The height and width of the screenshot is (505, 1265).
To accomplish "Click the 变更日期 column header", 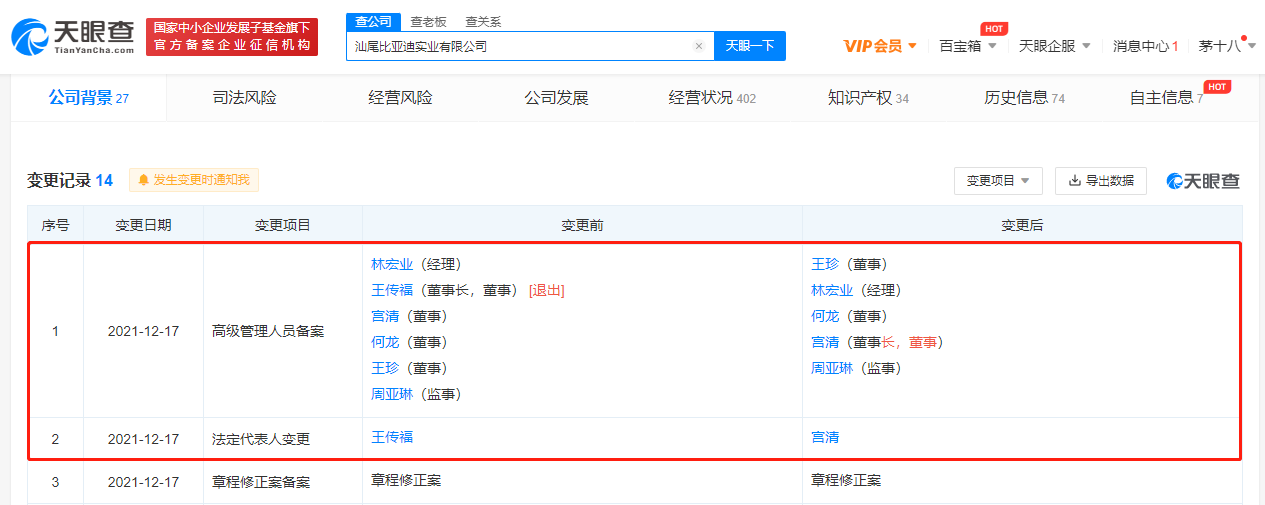I will click(x=143, y=225).
